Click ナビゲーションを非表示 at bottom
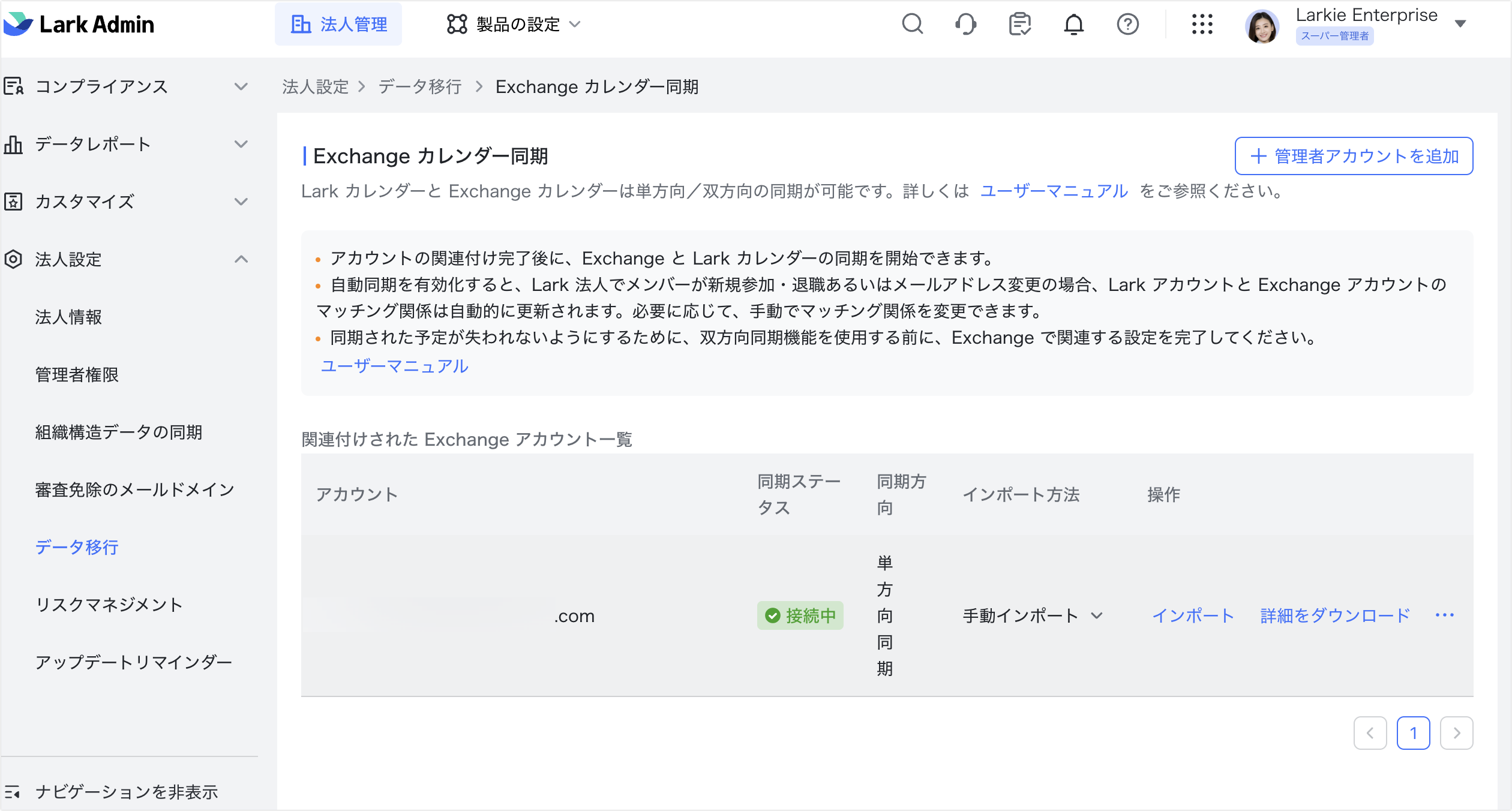The image size is (1512, 811). tap(127, 792)
